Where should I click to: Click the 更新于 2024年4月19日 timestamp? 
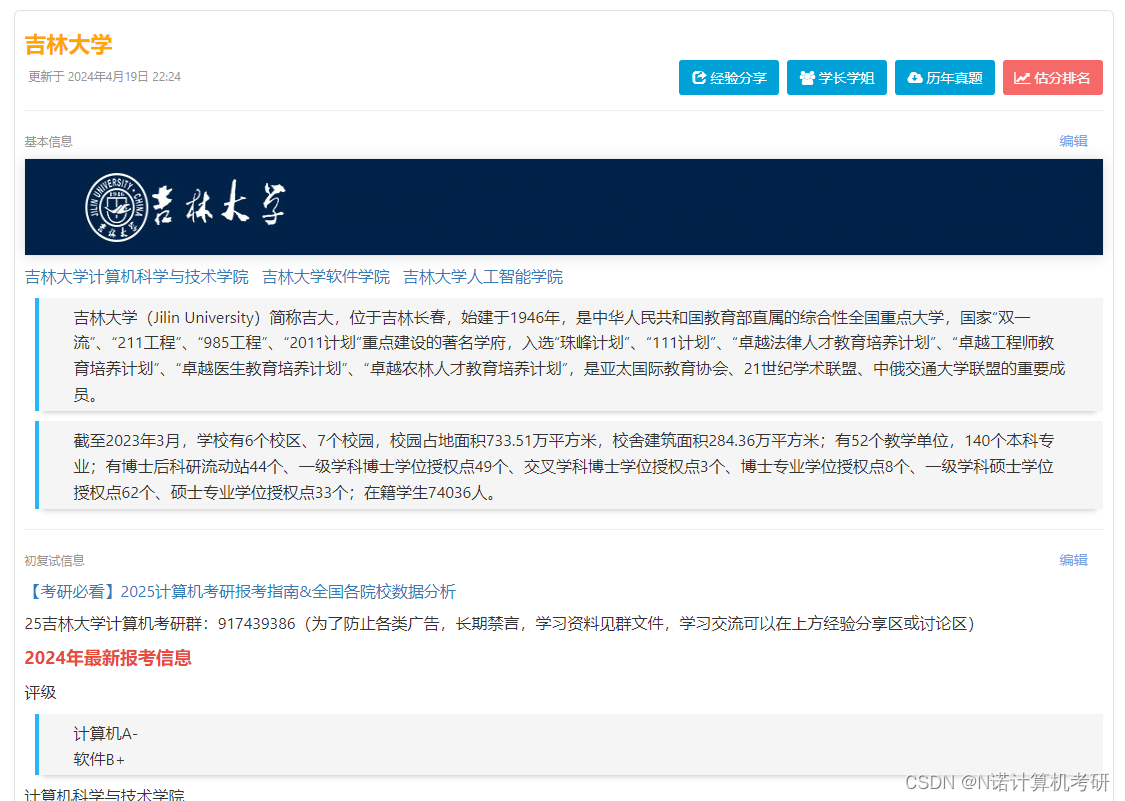[x=105, y=77]
